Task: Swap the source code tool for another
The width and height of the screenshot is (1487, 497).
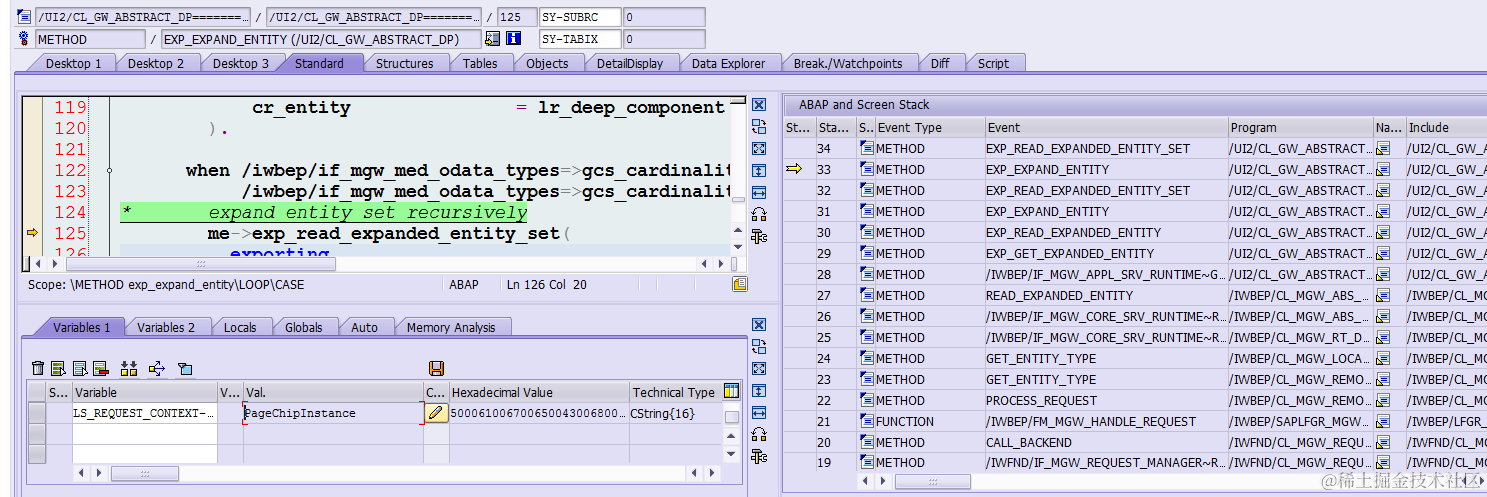Action: click(759, 127)
